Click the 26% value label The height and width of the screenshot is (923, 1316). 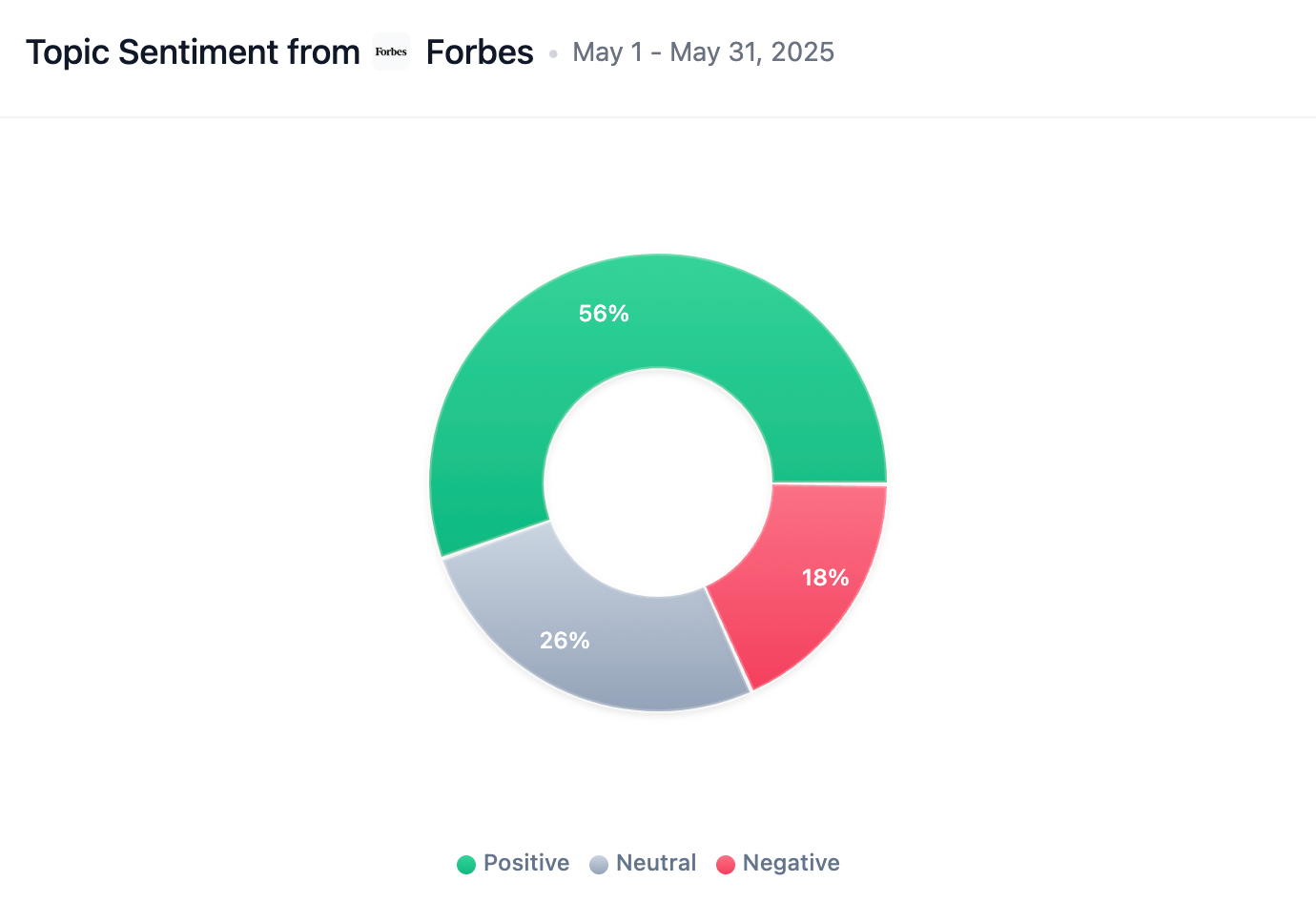pos(565,641)
